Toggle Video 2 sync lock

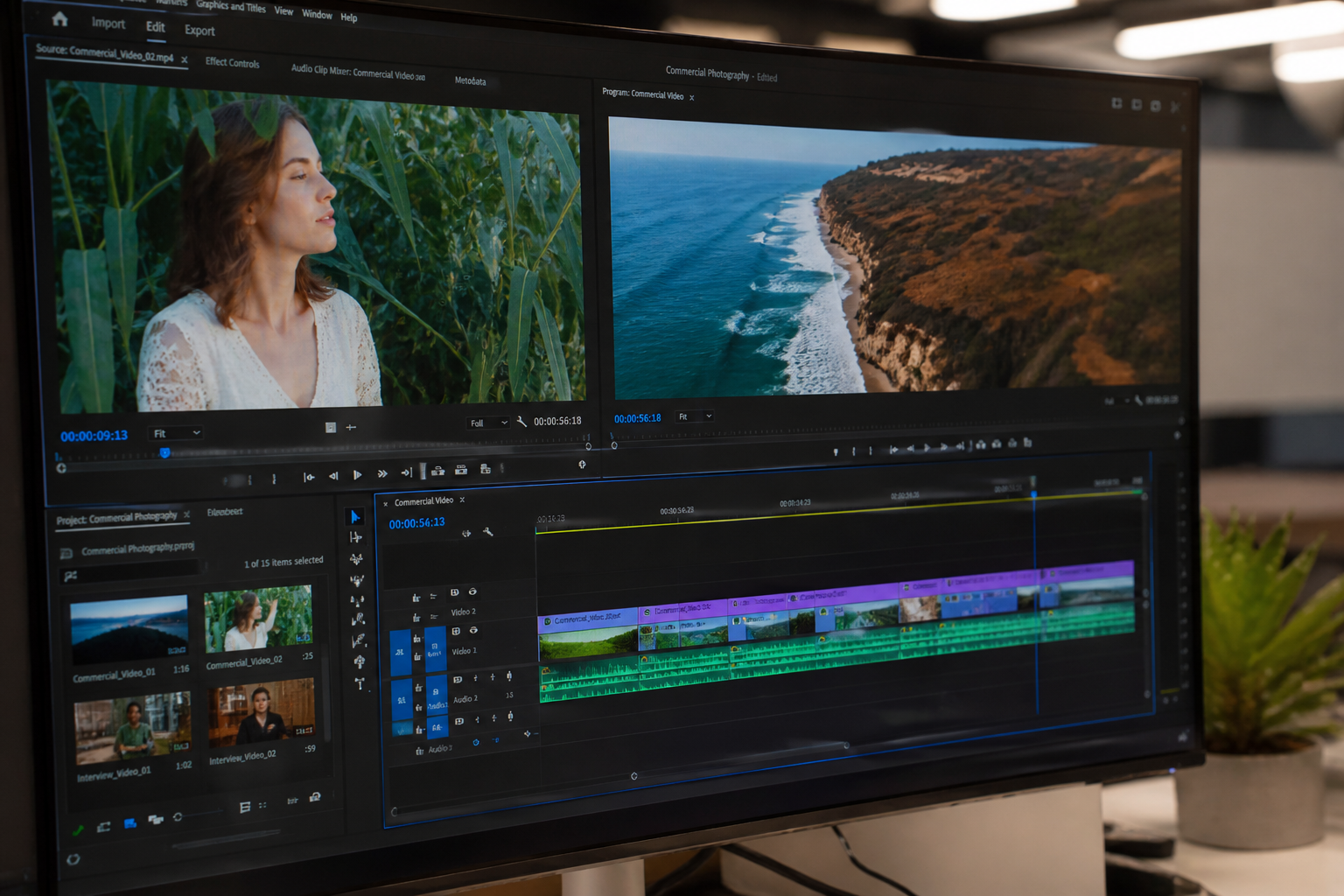tap(454, 593)
